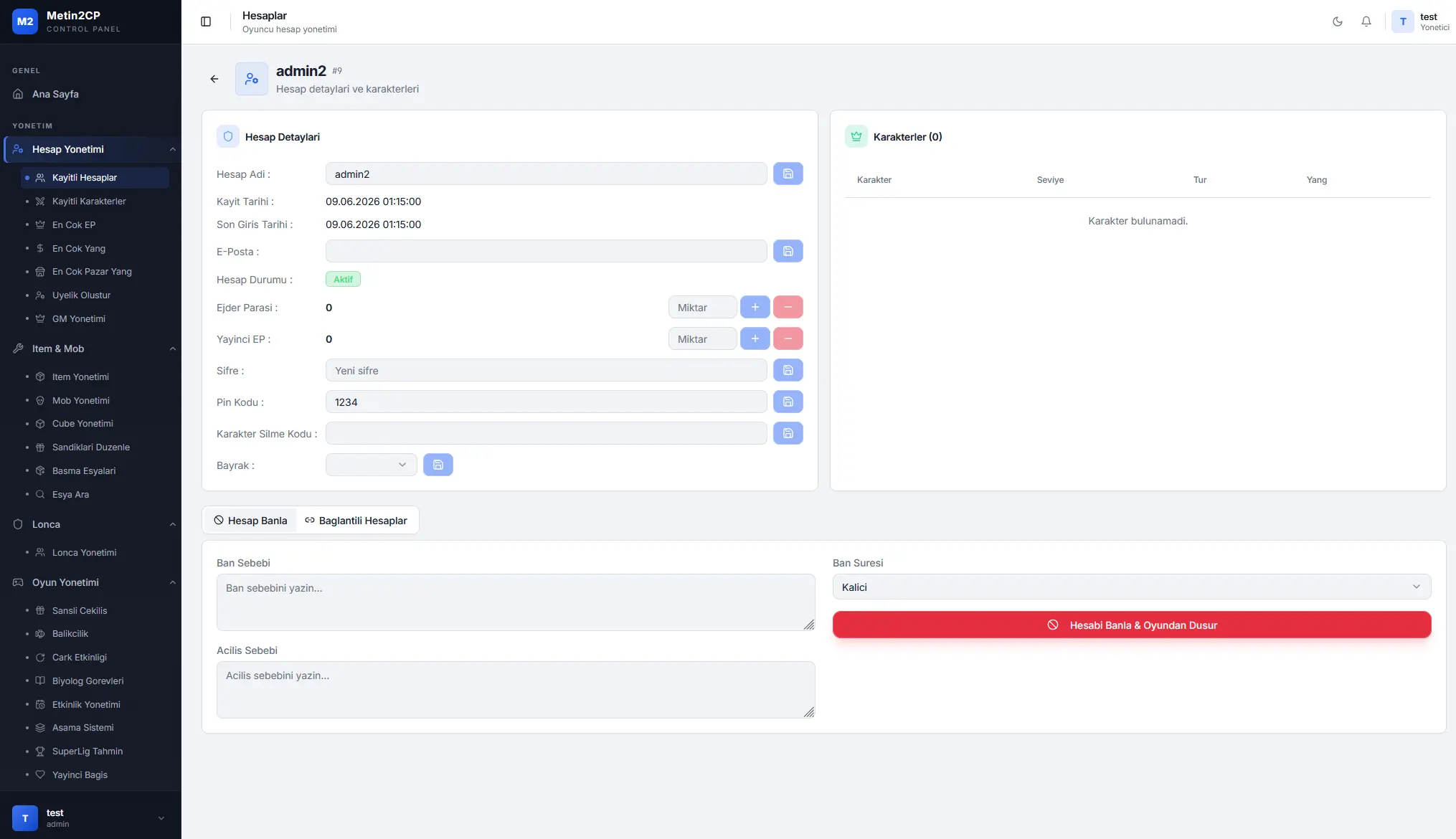Image resolution: width=1456 pixels, height=839 pixels.
Task: Switch to Hesap Banla tab
Action: click(x=250, y=520)
